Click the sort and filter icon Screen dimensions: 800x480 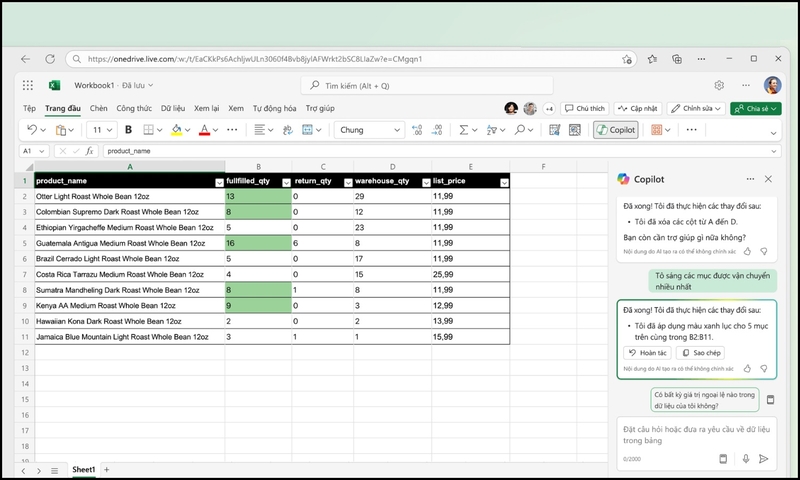(492, 130)
